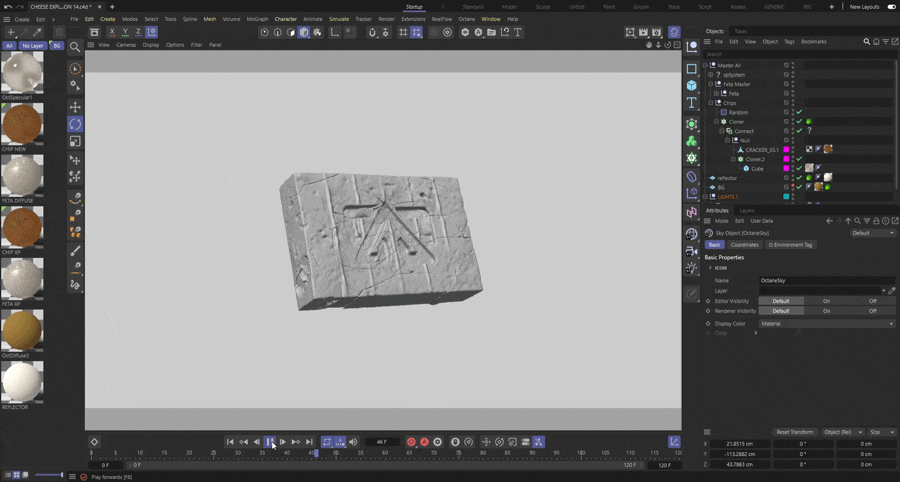Set Renderer Visibility to Off

pos(872,311)
